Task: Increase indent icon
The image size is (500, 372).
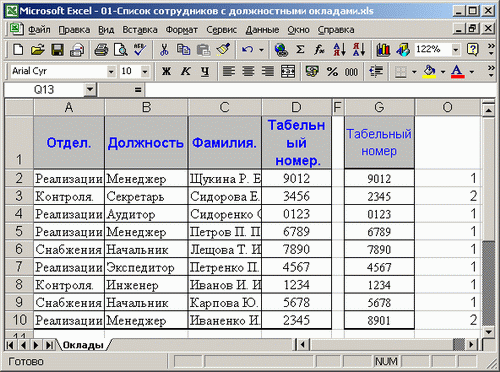Action: pyautogui.click(x=376, y=71)
